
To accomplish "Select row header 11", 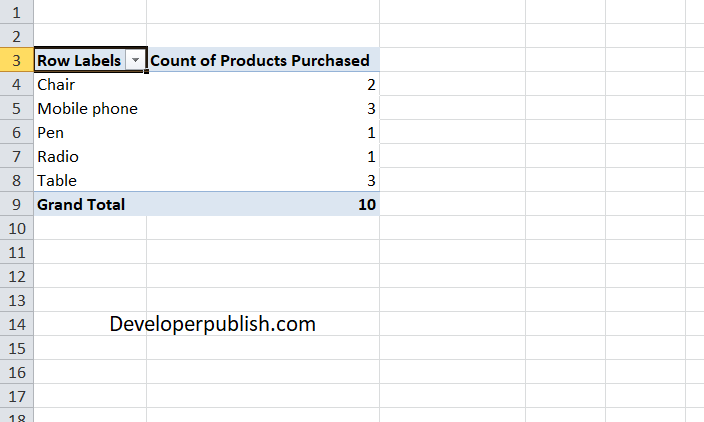I will (17, 252).
